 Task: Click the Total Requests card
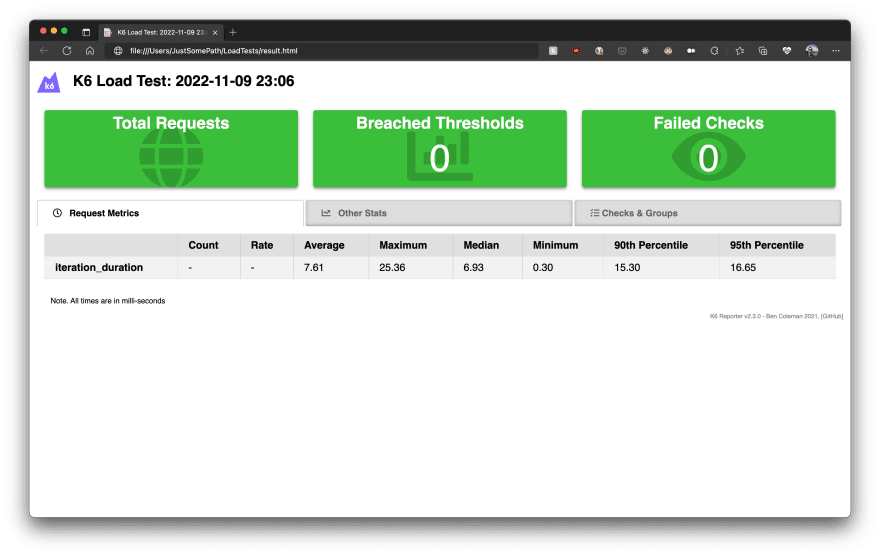point(171,149)
